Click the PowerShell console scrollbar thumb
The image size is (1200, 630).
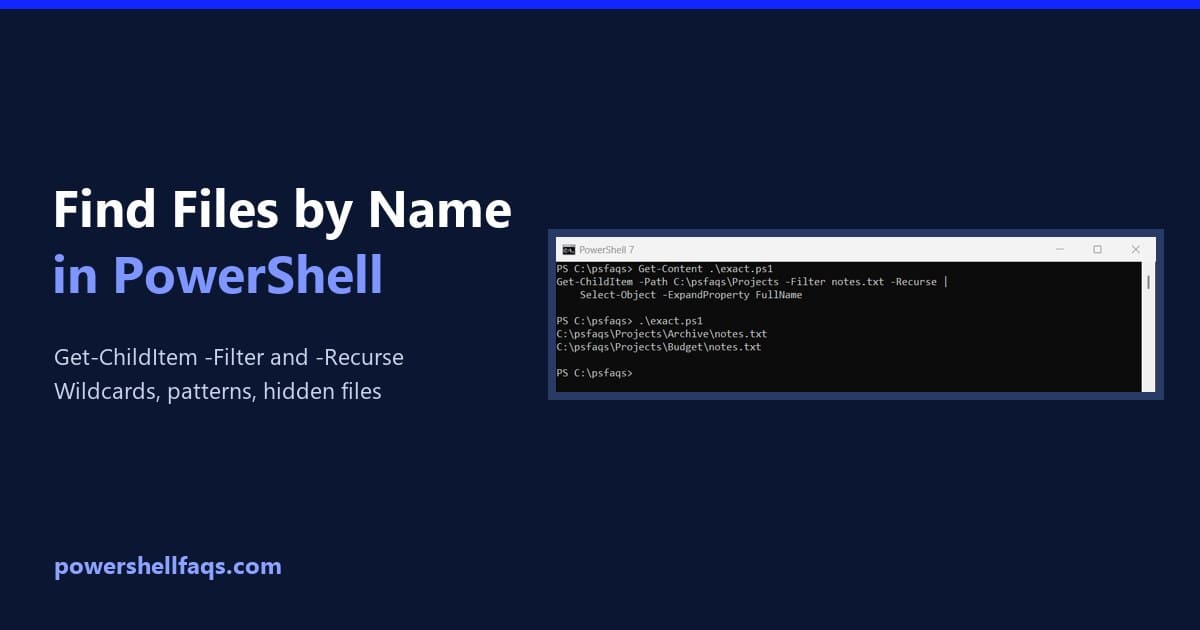click(1148, 282)
